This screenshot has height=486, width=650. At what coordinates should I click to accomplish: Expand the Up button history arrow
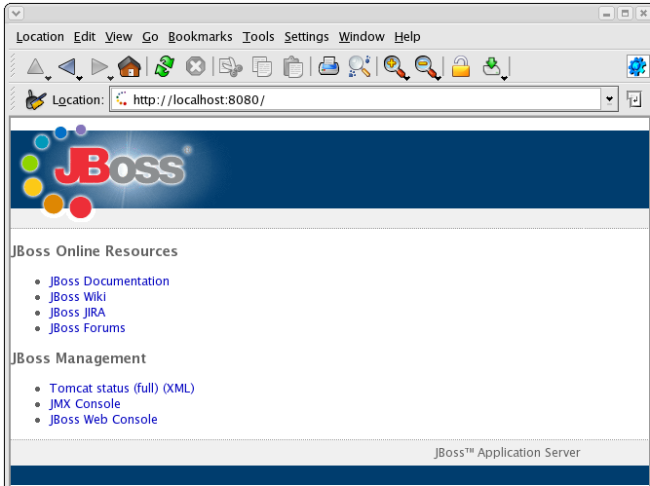tap(48, 78)
